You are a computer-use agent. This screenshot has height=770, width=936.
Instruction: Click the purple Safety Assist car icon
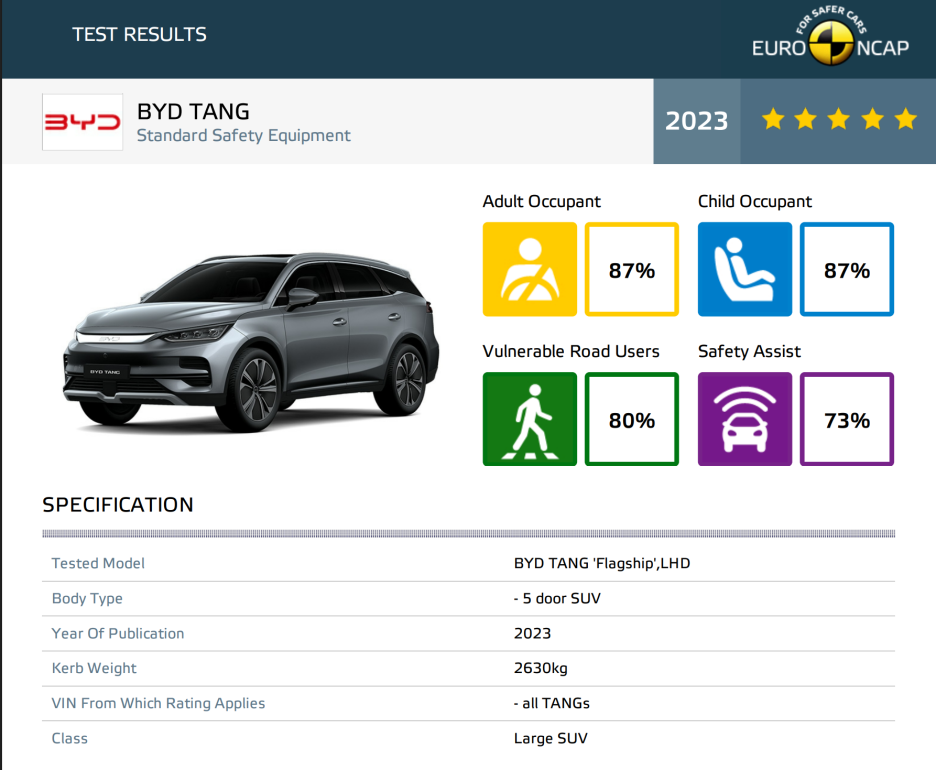point(744,419)
